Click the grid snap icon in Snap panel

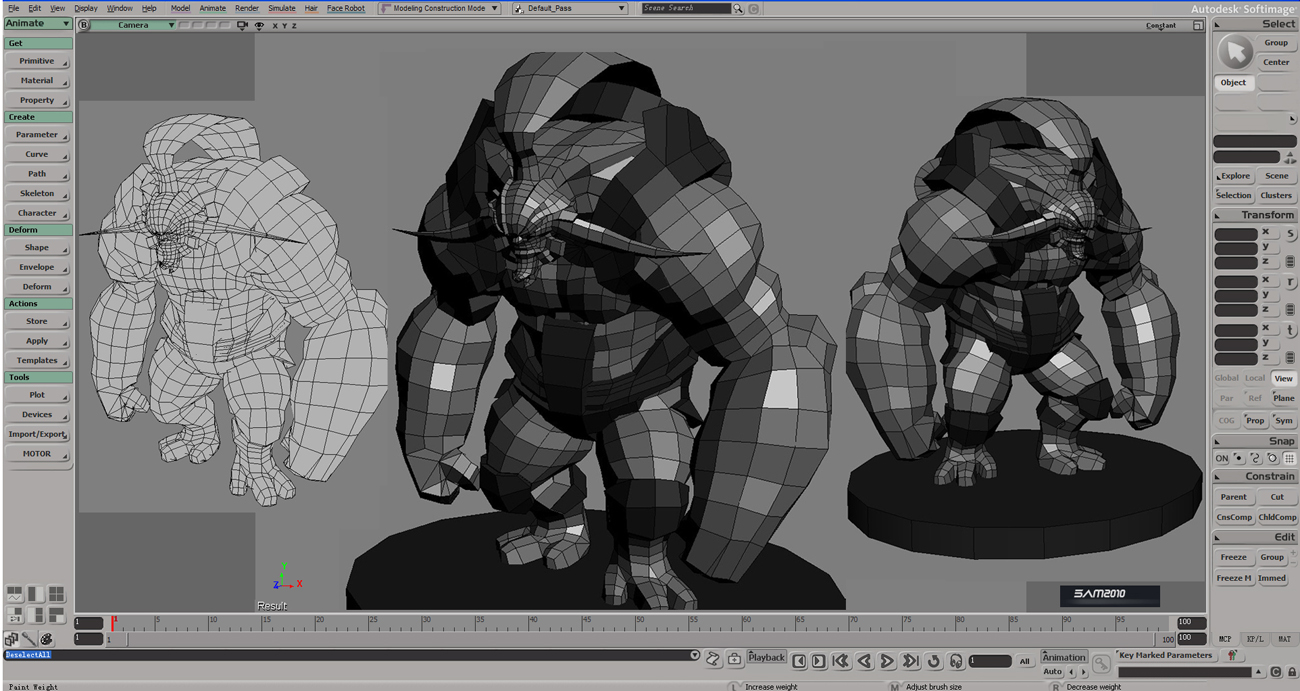point(1289,458)
